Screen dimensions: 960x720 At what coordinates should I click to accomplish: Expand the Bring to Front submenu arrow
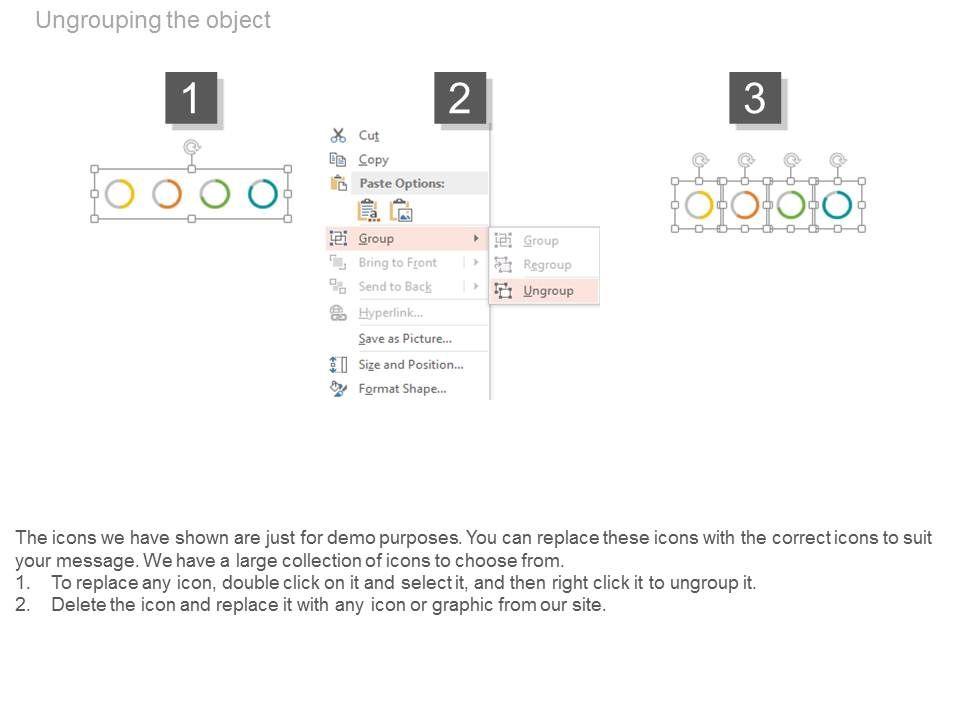[x=476, y=262]
